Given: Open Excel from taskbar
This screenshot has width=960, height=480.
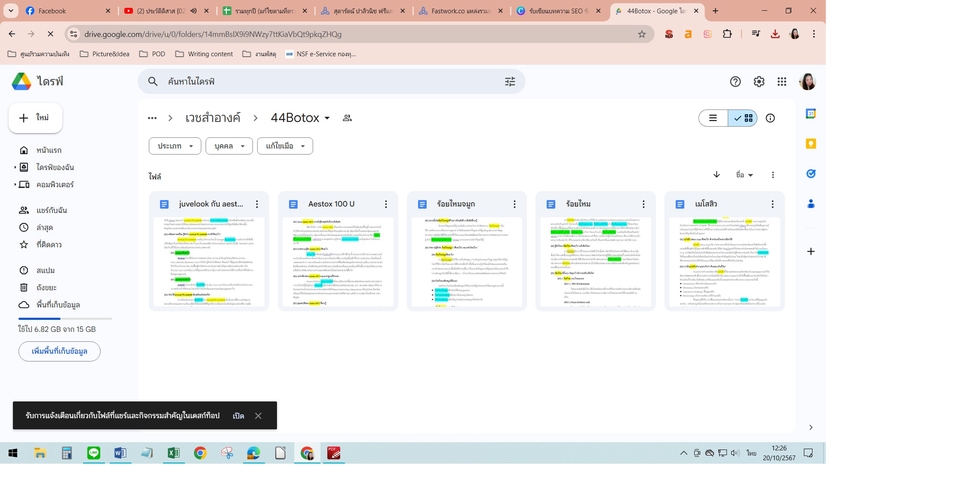Looking at the screenshot, I should pyautogui.click(x=173, y=453).
